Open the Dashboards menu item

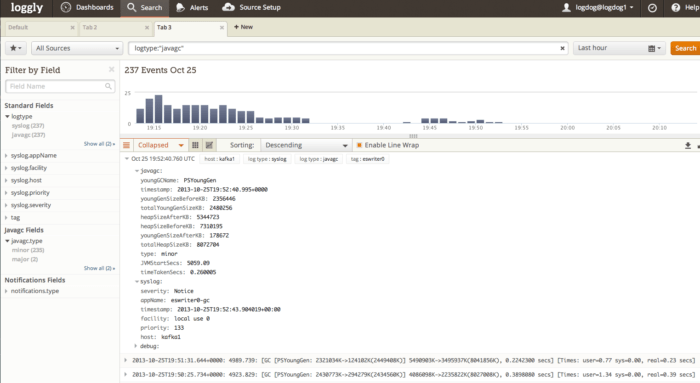(x=87, y=8)
